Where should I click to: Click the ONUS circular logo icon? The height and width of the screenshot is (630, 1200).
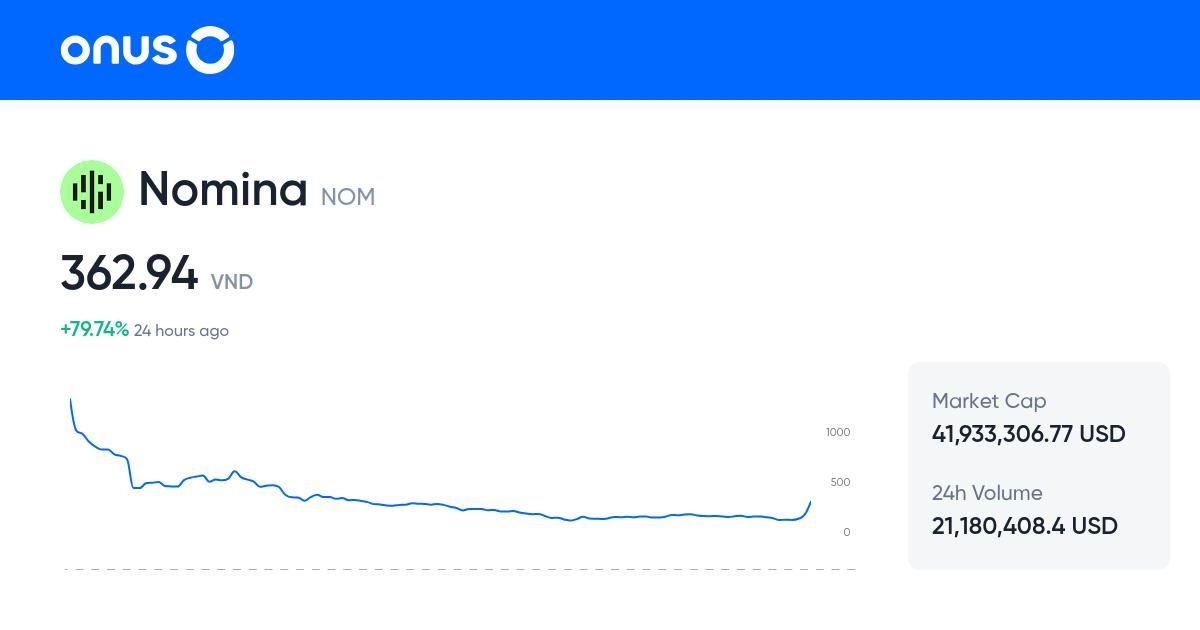coord(210,50)
